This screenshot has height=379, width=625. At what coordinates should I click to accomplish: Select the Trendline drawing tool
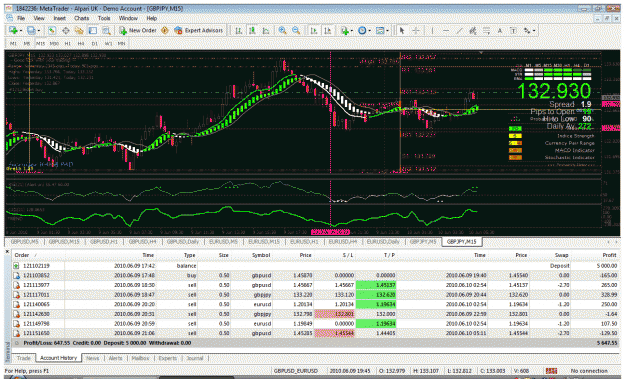click(x=459, y=31)
